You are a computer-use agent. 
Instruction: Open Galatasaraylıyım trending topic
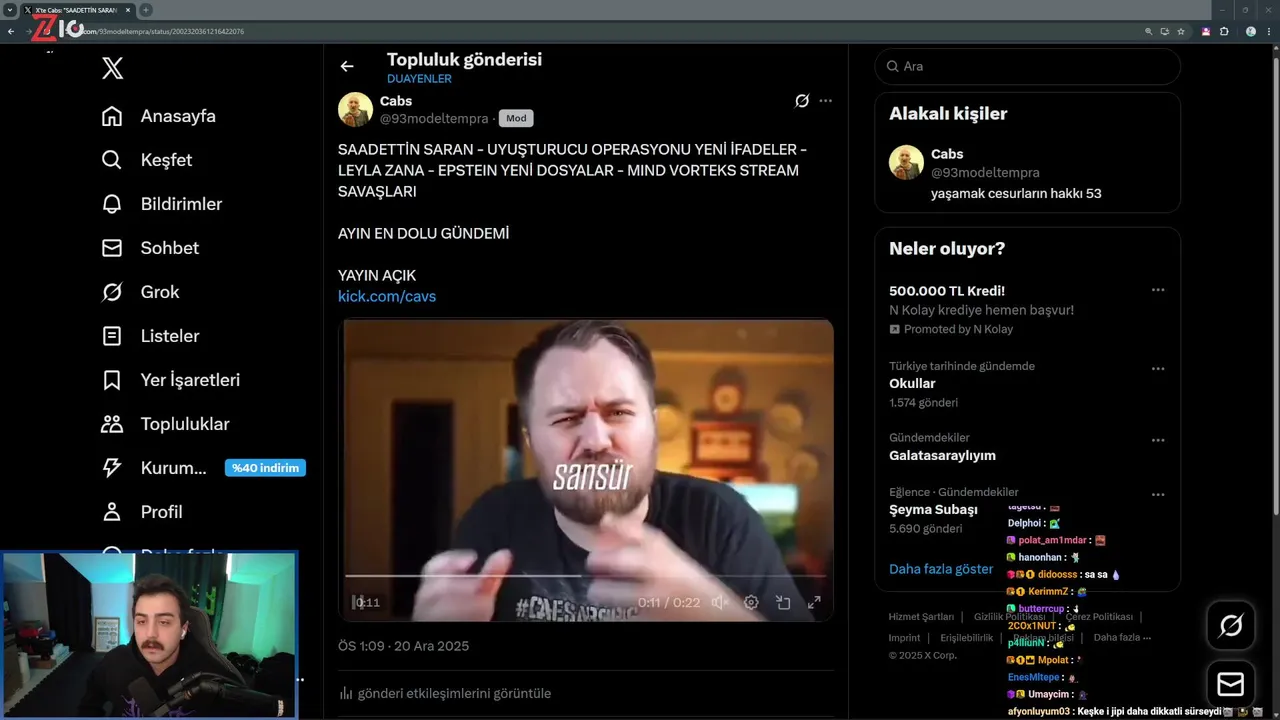942,455
